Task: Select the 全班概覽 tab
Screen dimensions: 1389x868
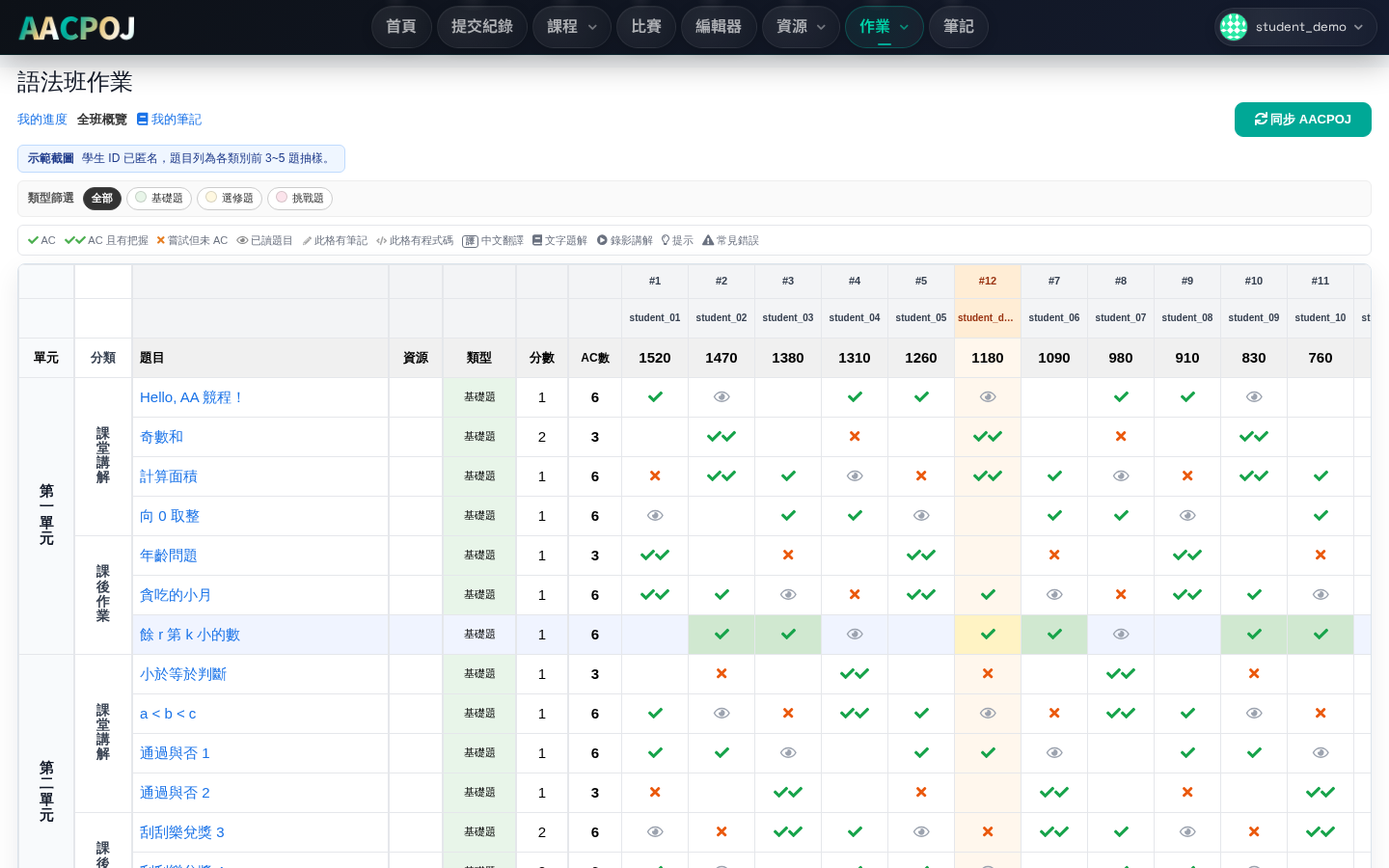Action: coord(102,120)
